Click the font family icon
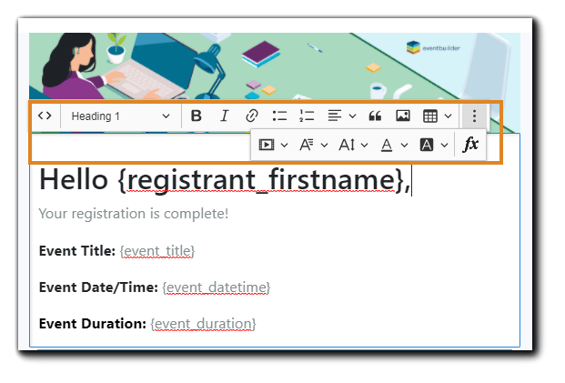 [306, 145]
